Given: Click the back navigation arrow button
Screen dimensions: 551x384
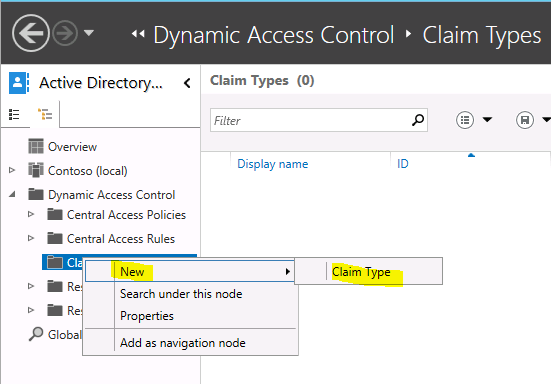Looking at the screenshot, I should tap(31, 33).
